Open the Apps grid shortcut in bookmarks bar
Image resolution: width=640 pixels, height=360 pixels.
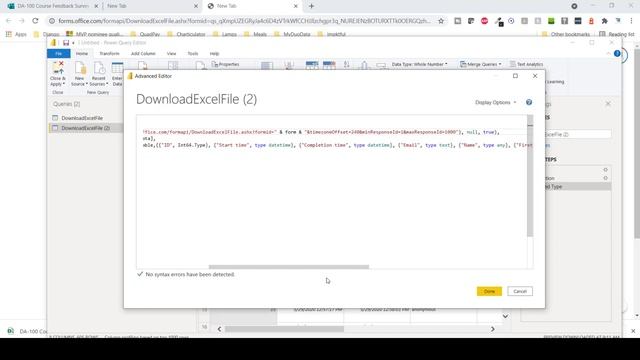(16, 34)
